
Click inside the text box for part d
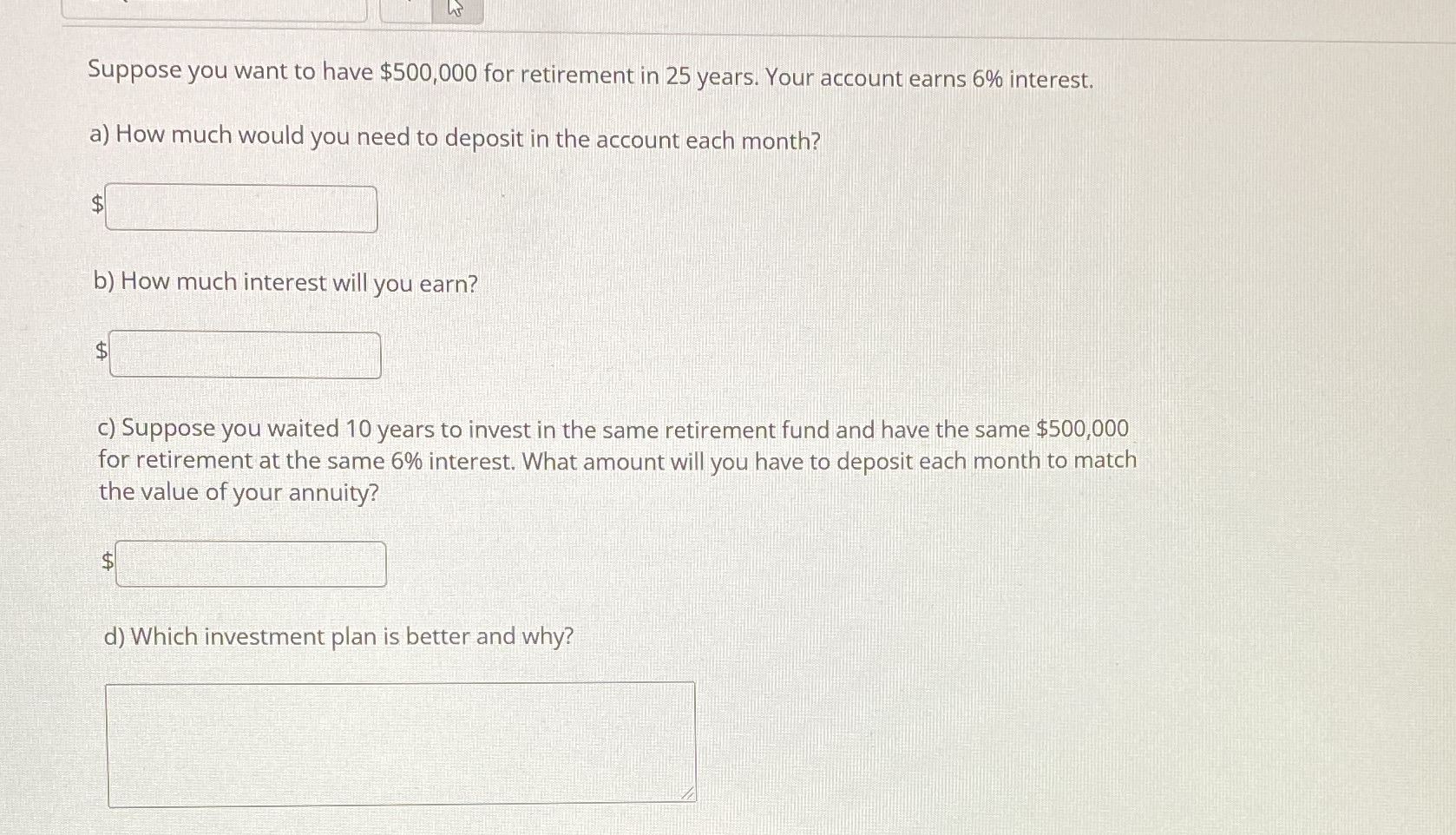coord(399,742)
